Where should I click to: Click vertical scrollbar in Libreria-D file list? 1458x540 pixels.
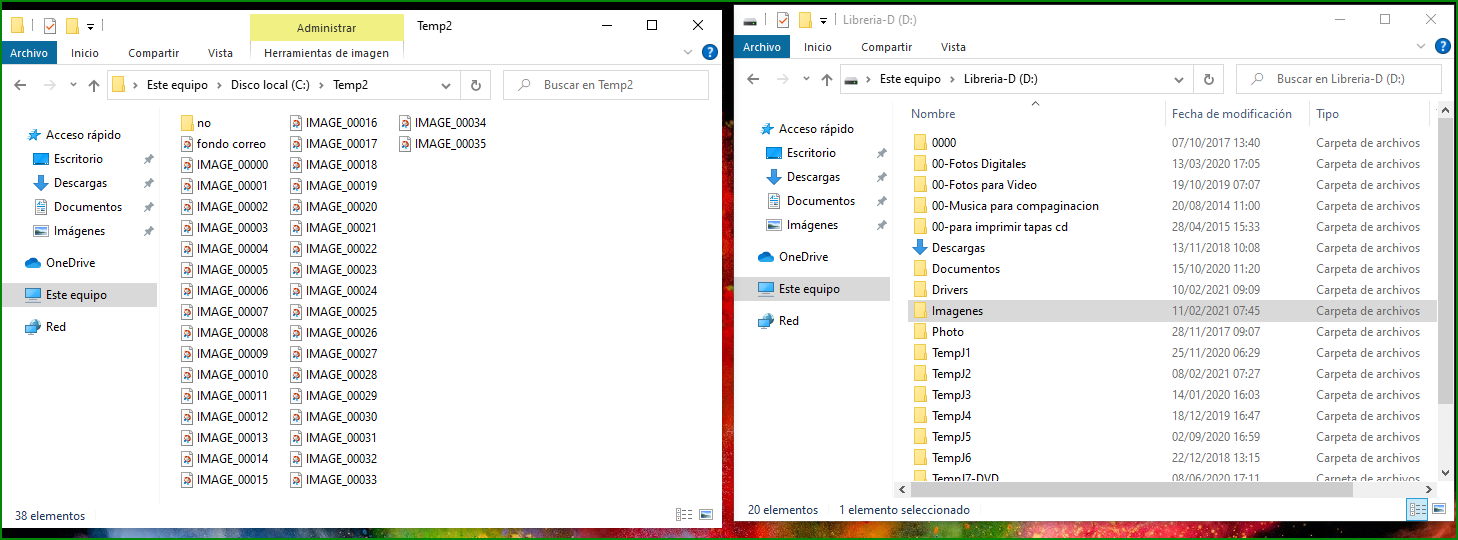(1445, 260)
